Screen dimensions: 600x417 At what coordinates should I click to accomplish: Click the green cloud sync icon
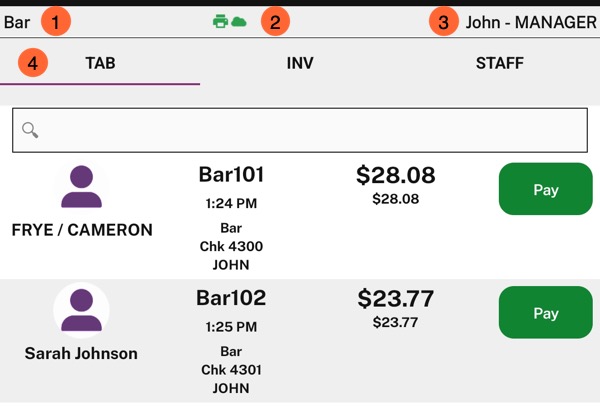[239, 22]
